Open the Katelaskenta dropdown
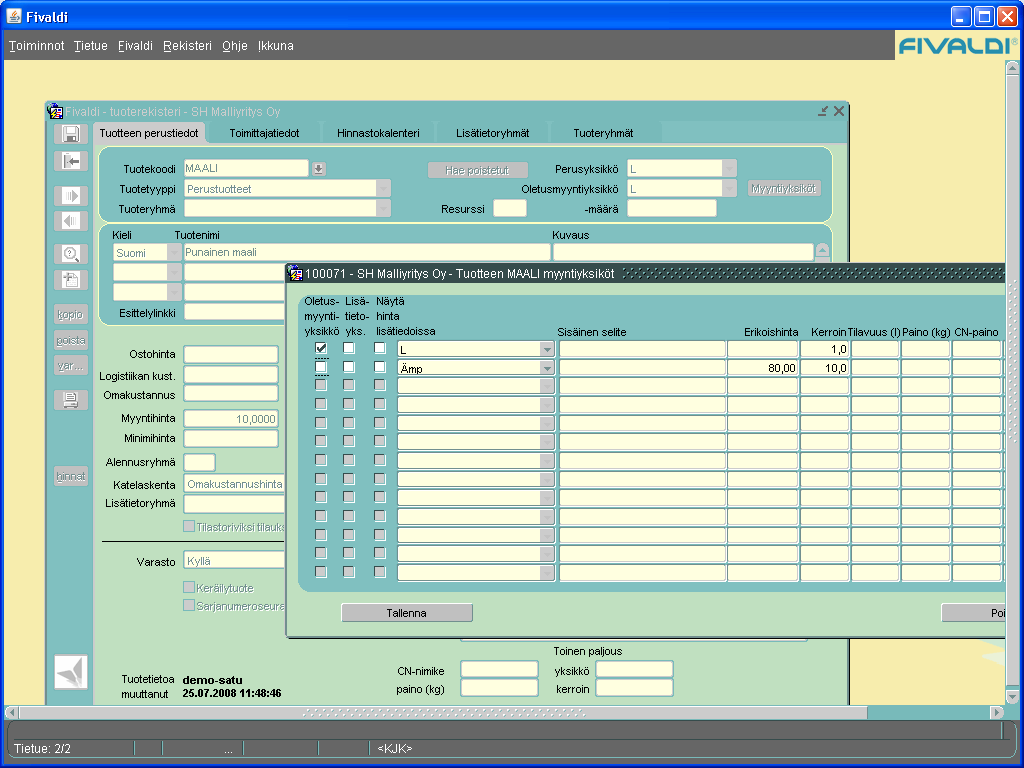The width and height of the screenshot is (1024, 768). 235,484
